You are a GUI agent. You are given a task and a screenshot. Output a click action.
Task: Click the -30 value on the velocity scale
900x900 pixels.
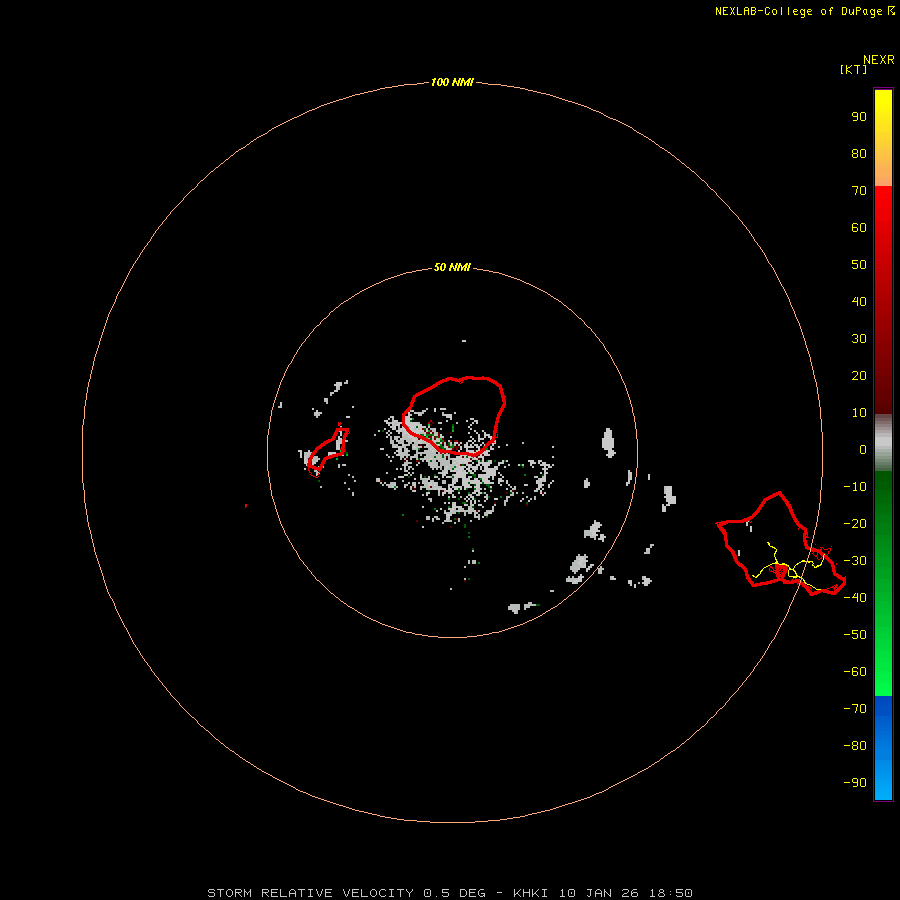(855, 561)
